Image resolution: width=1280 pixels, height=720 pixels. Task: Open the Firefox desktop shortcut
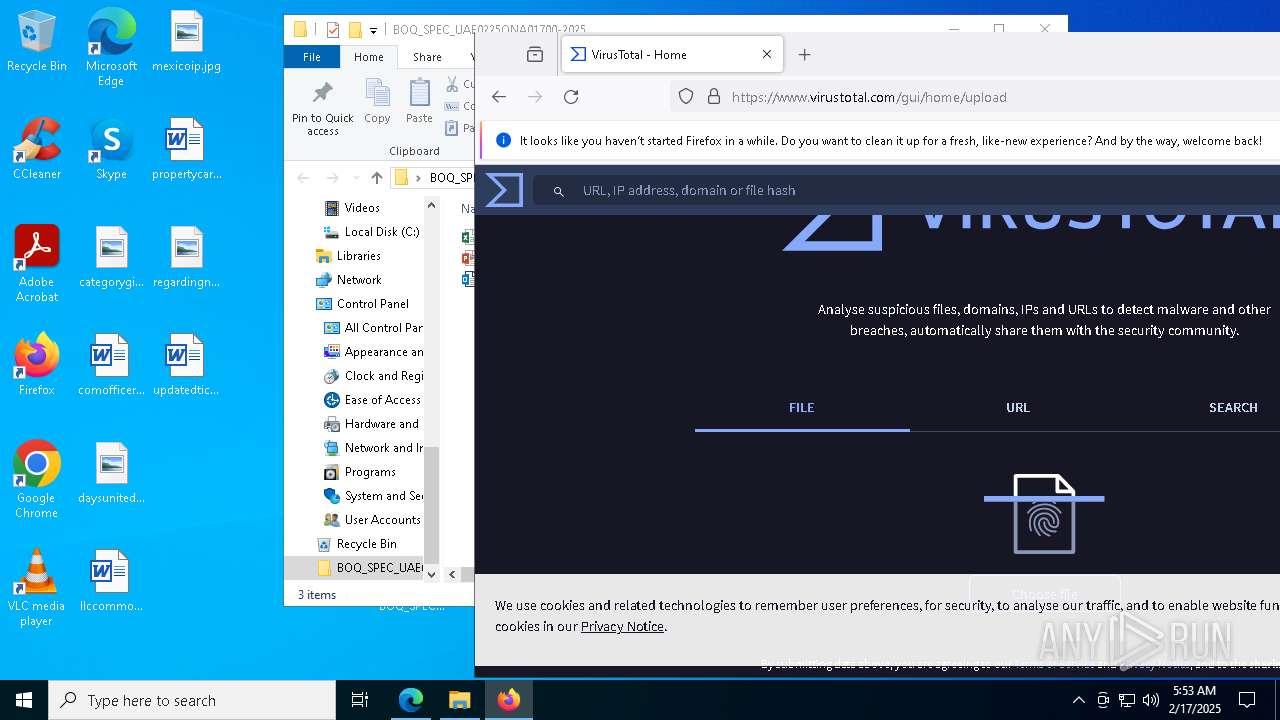point(37,366)
